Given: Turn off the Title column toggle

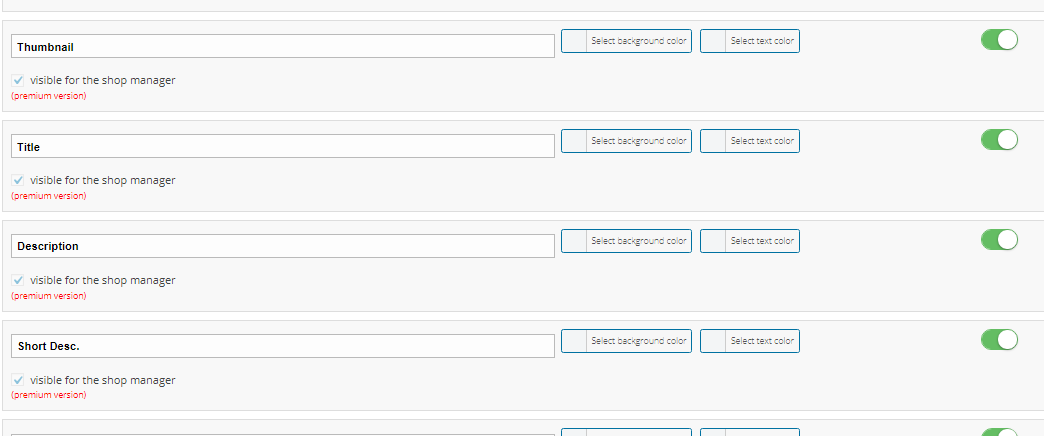Looking at the screenshot, I should pos(999,139).
